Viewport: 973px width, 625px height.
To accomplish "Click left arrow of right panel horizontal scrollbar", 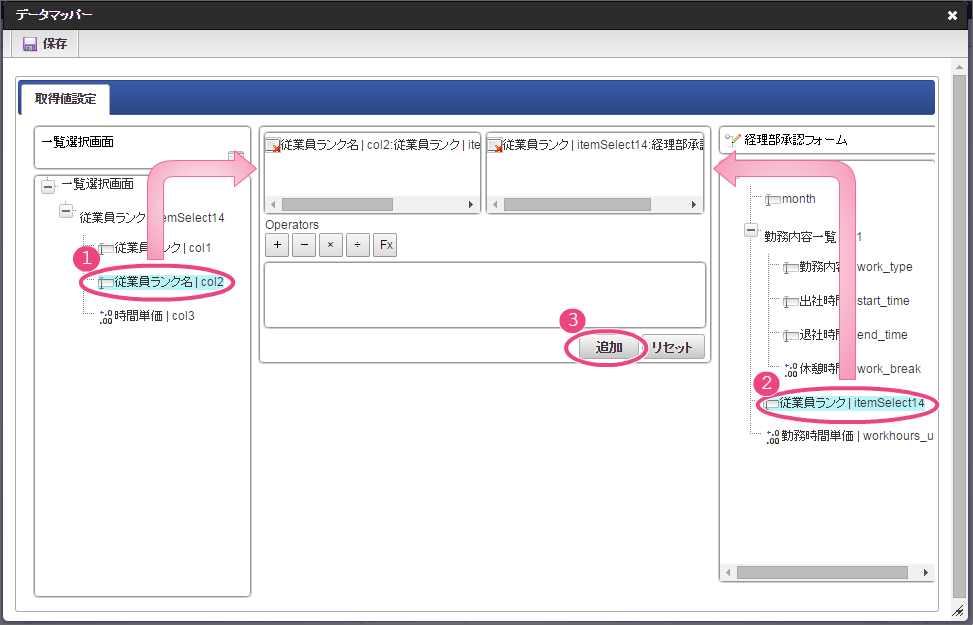I will coord(729,572).
